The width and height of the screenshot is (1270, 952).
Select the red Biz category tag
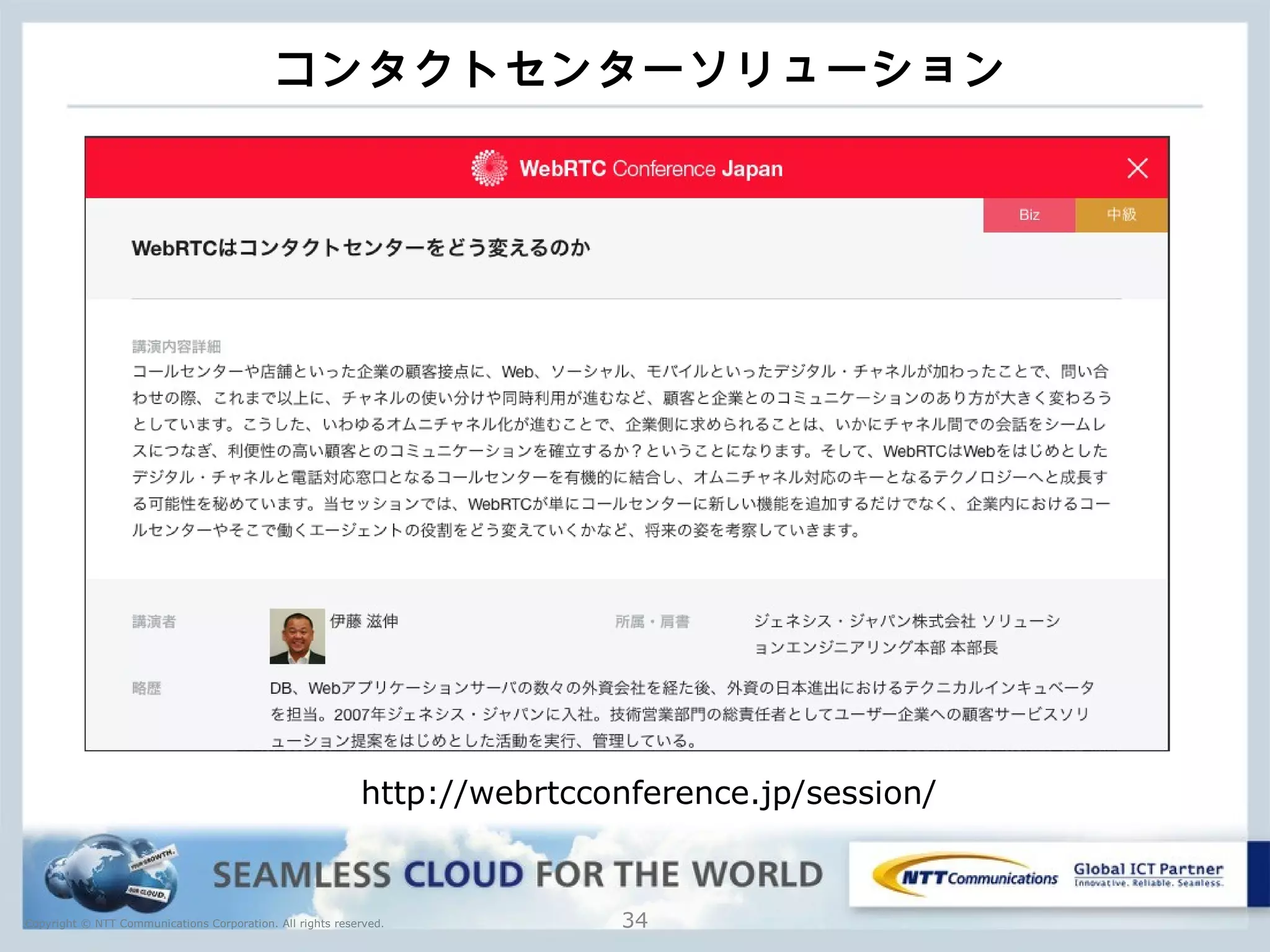click(x=1029, y=214)
